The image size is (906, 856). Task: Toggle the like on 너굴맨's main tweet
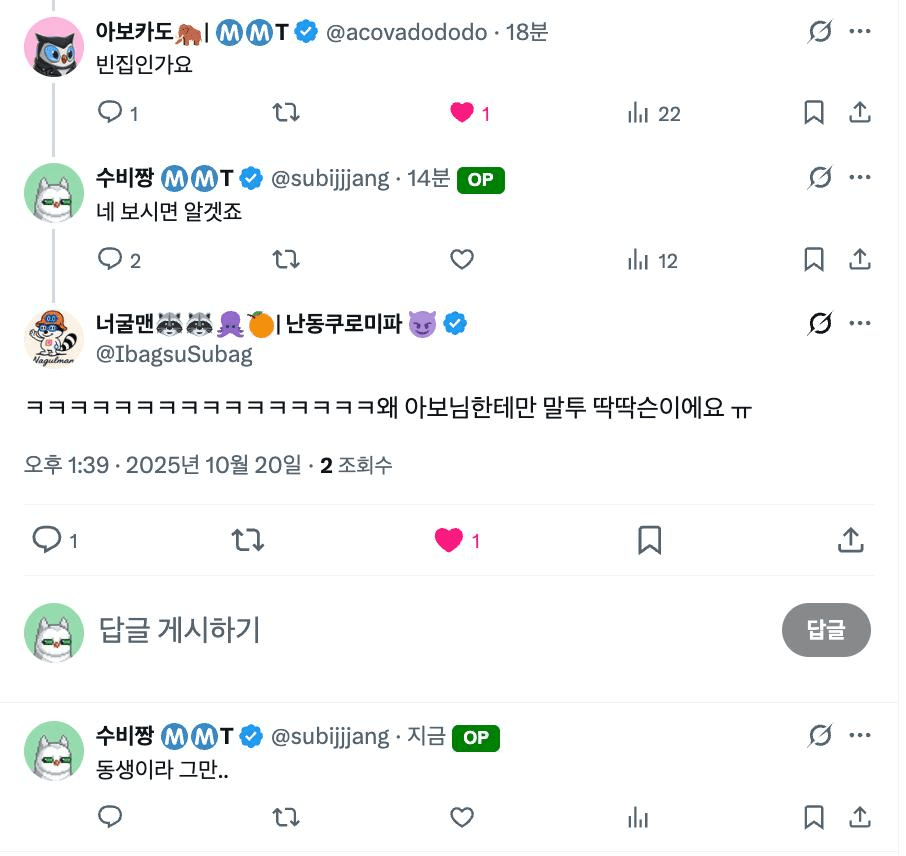pyautogui.click(x=449, y=541)
